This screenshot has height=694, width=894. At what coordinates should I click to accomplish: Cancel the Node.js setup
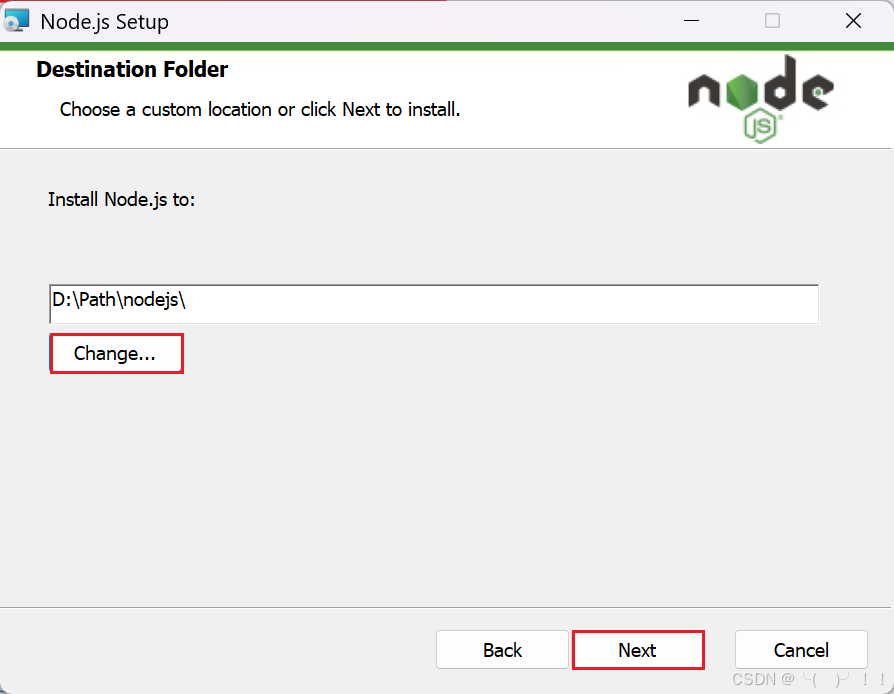point(801,650)
